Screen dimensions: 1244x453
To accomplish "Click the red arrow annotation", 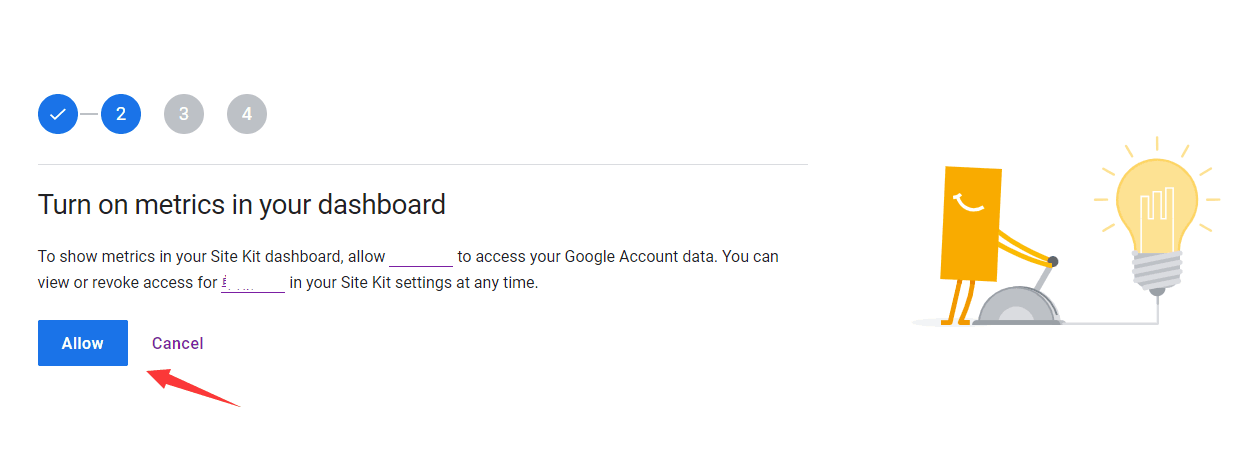I will (193, 388).
